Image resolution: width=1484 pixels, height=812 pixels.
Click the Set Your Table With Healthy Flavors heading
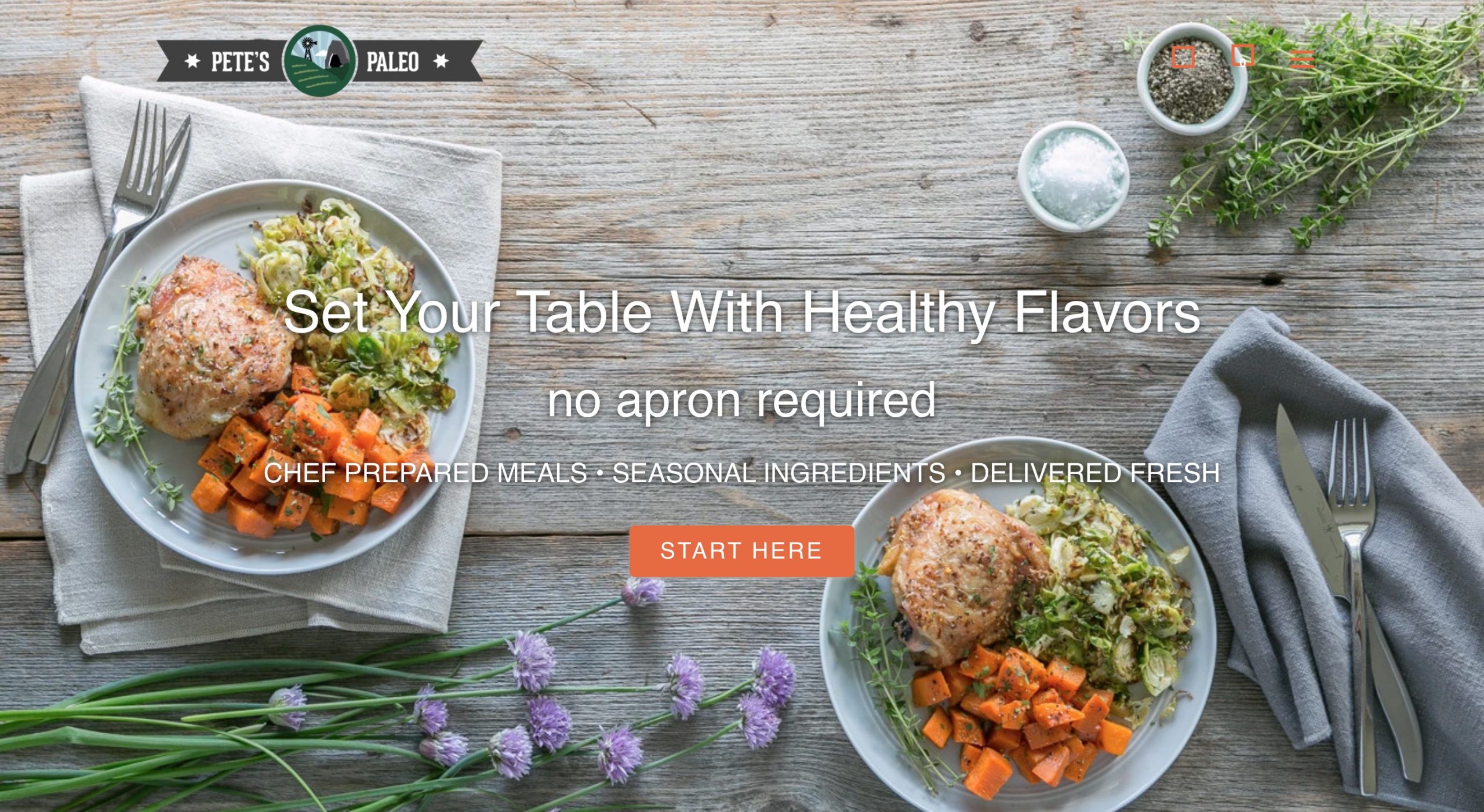741,312
